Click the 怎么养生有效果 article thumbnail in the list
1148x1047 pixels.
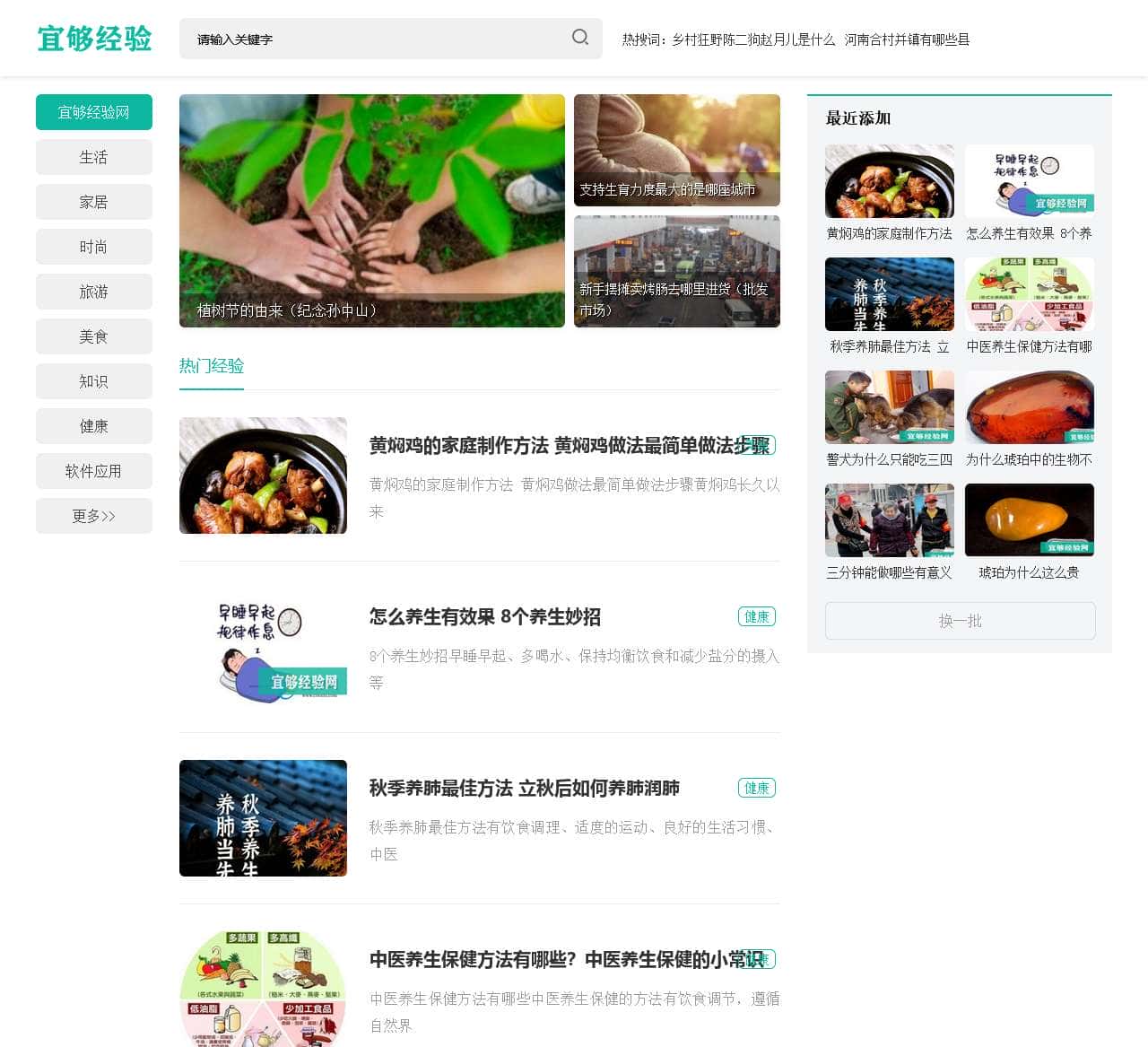coord(263,647)
